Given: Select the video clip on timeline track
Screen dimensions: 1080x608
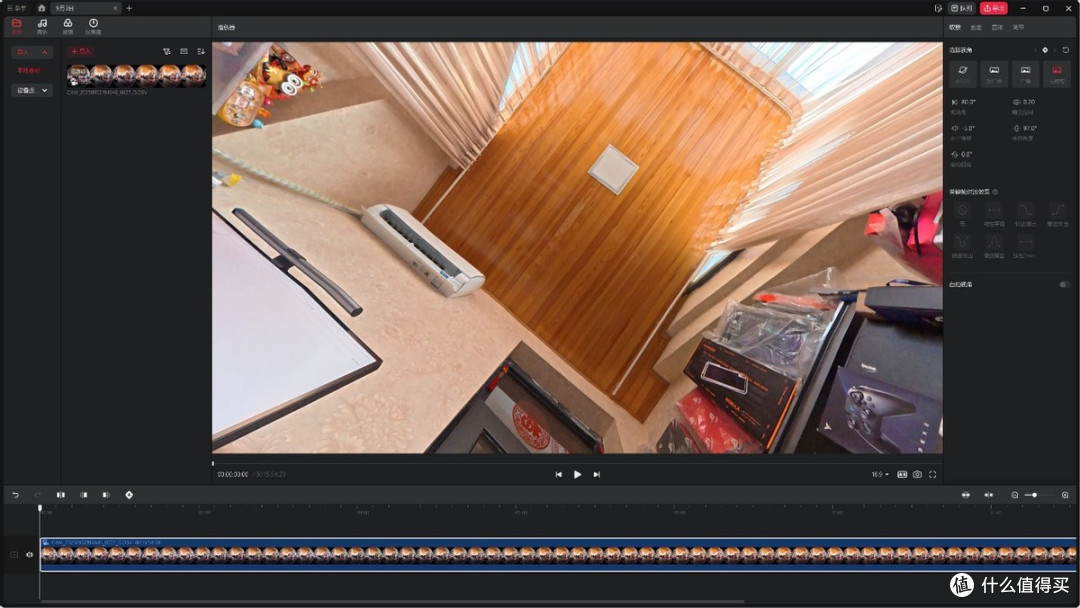Looking at the screenshot, I should [558, 554].
